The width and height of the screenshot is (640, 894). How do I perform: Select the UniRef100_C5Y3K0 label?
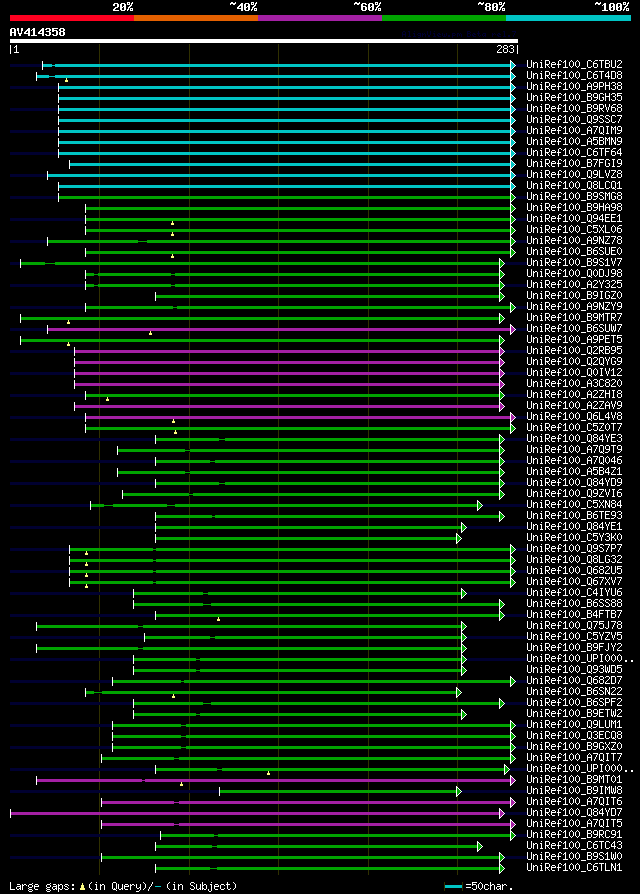click(x=574, y=538)
